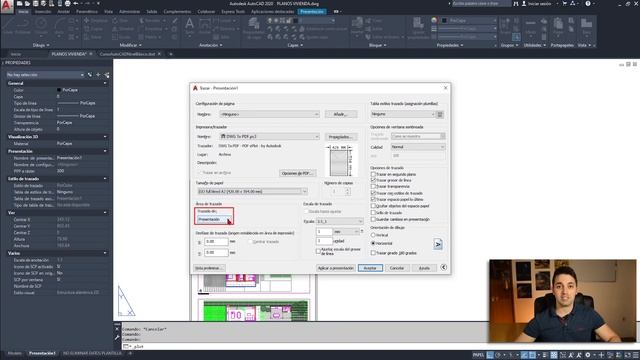
Task: Click the plot style table edit icon
Action: pos(440,115)
